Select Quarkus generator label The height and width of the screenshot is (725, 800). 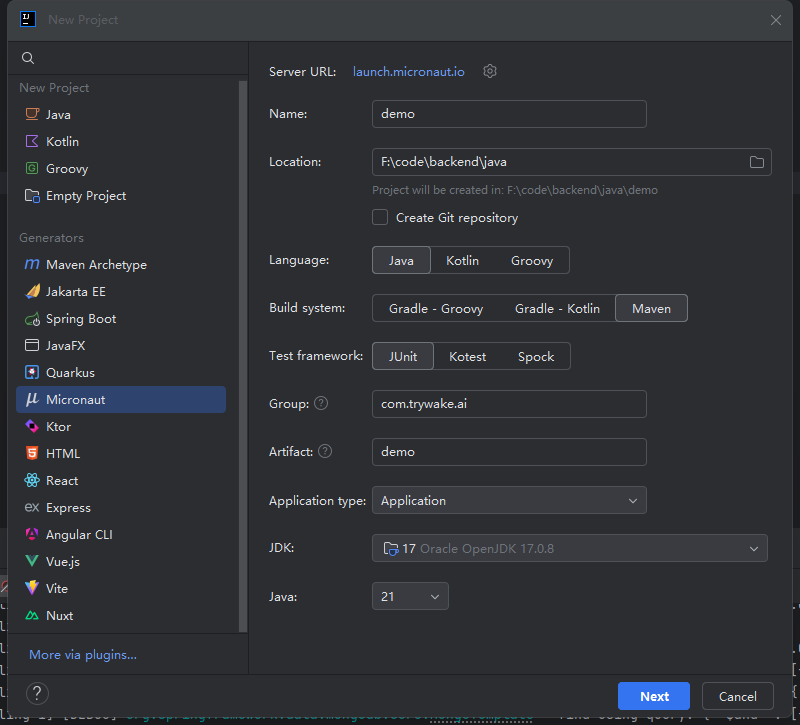(x=70, y=372)
